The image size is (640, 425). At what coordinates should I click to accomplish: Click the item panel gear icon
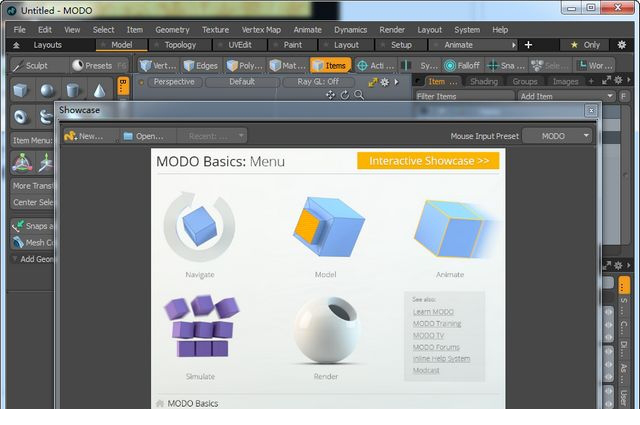(x=618, y=80)
